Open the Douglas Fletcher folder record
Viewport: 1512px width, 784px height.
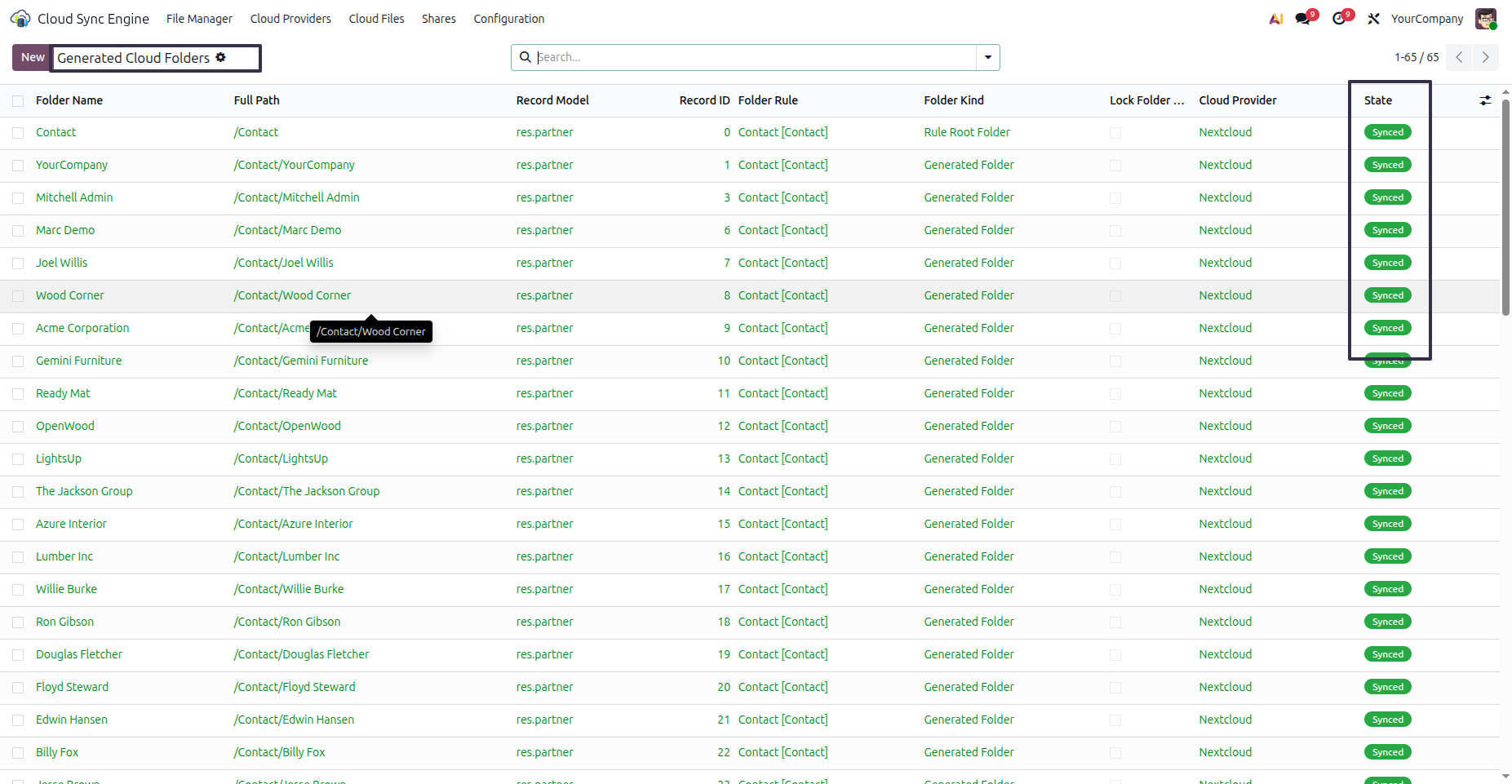pyautogui.click(x=79, y=654)
